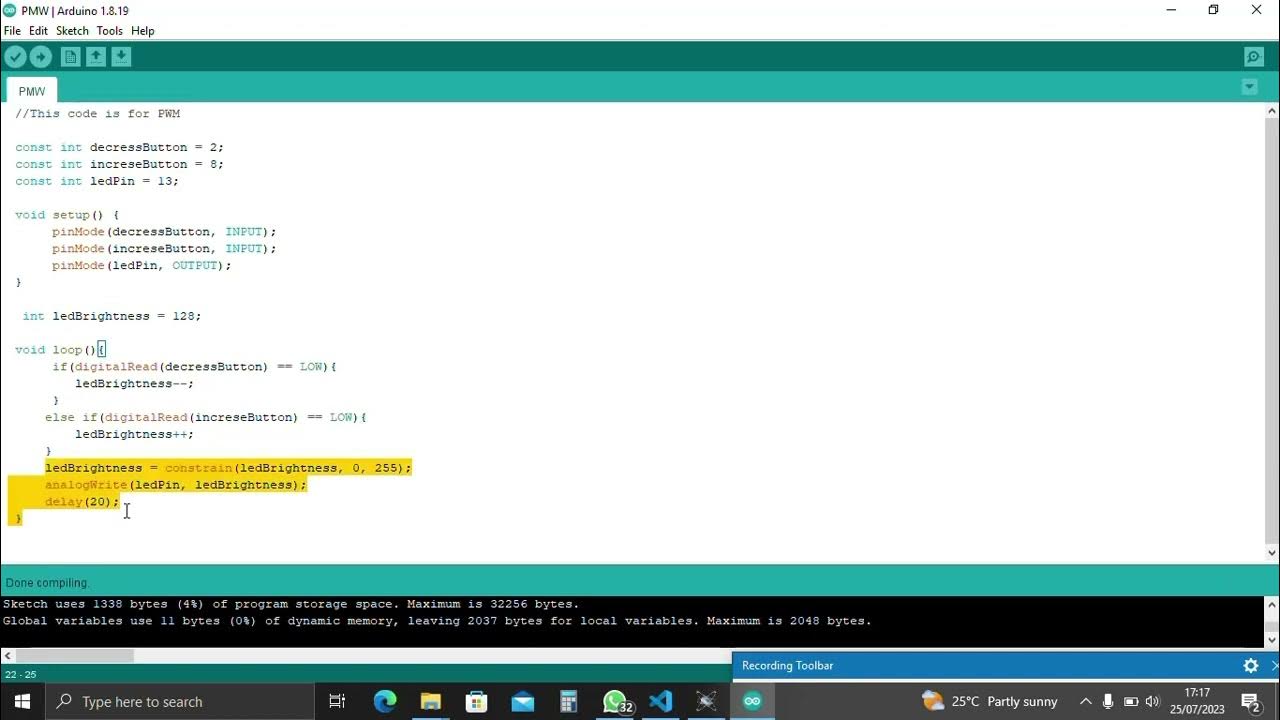The image size is (1280, 720).
Task: Select the PMW sketch tab
Action: coord(32,91)
